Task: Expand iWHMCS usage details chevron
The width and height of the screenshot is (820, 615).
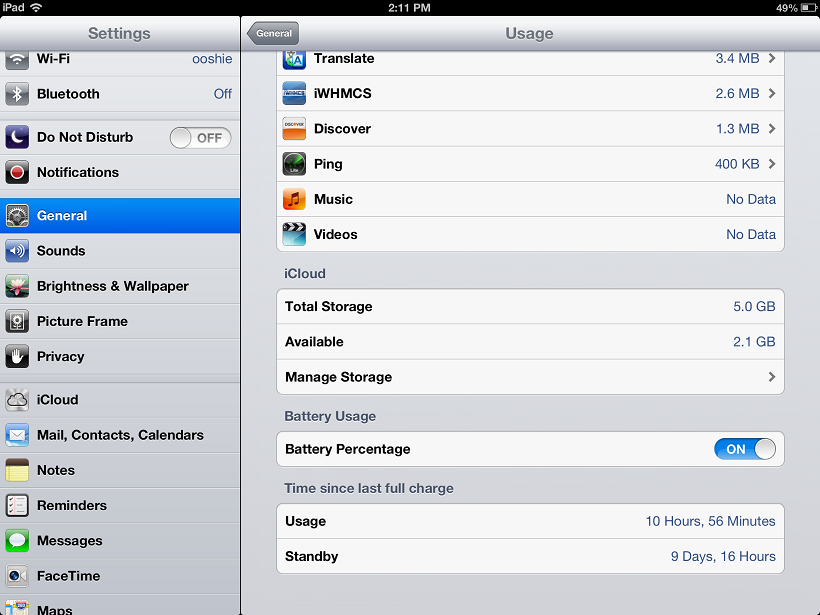Action: tap(772, 93)
